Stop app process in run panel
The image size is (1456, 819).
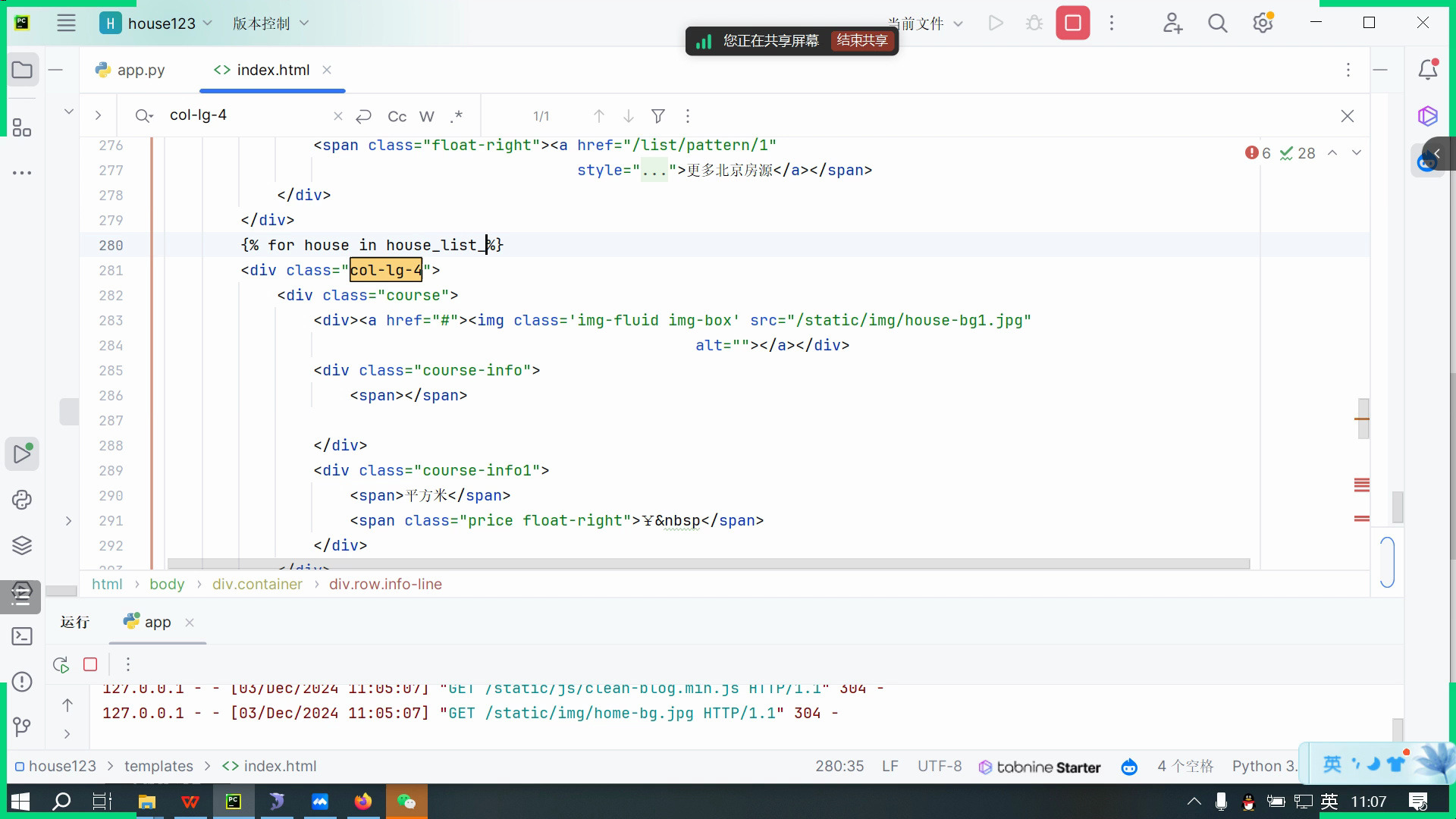pos(90,665)
